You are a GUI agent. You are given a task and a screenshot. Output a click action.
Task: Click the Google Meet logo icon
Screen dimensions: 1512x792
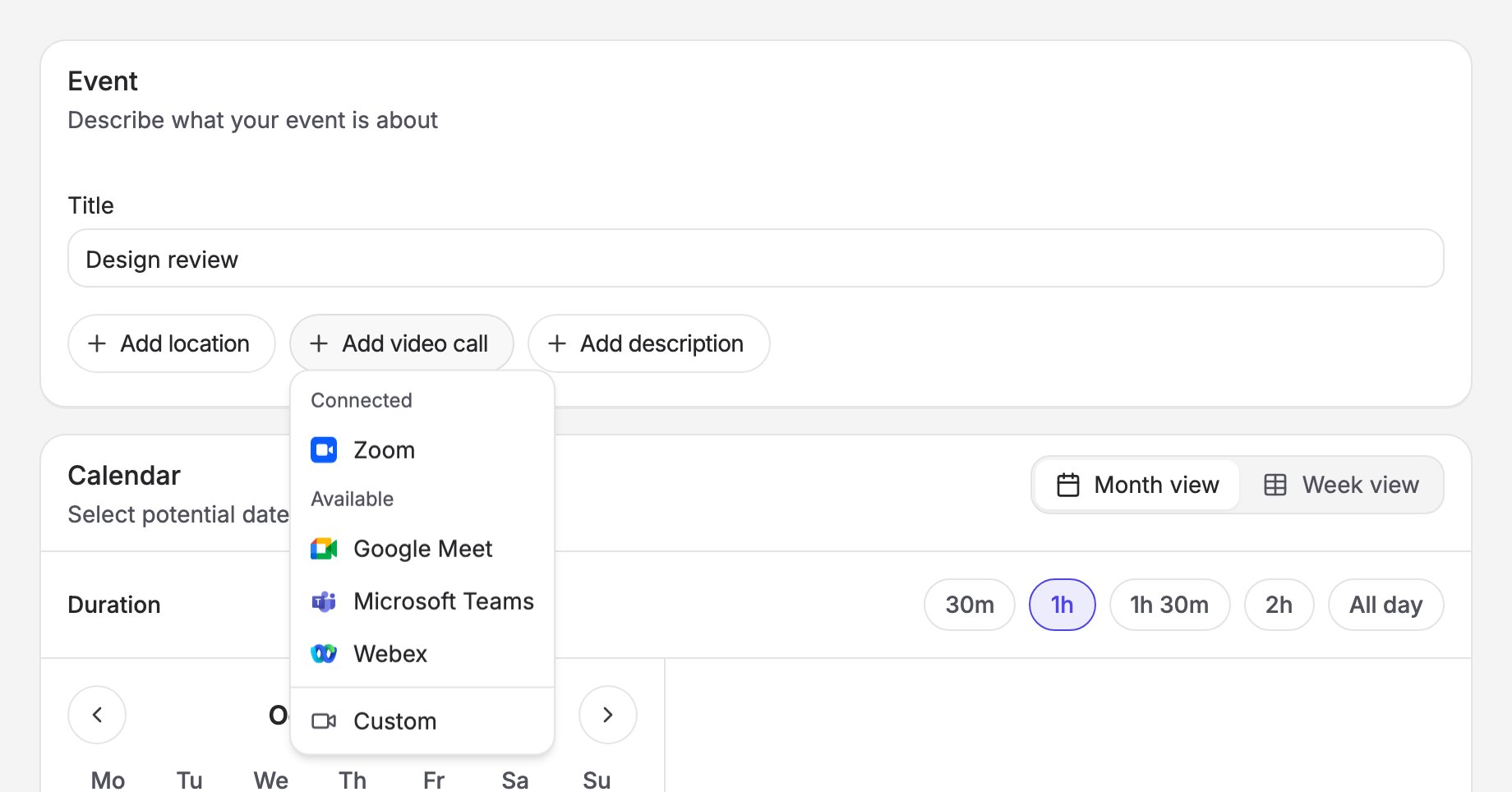[324, 549]
